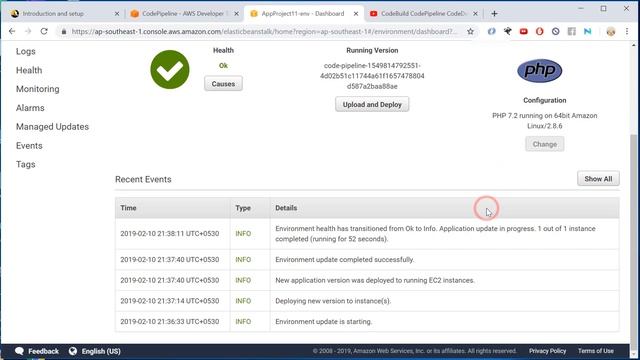The image size is (640, 360).
Task: Click the blue N extension icon
Action: (x=588, y=31)
